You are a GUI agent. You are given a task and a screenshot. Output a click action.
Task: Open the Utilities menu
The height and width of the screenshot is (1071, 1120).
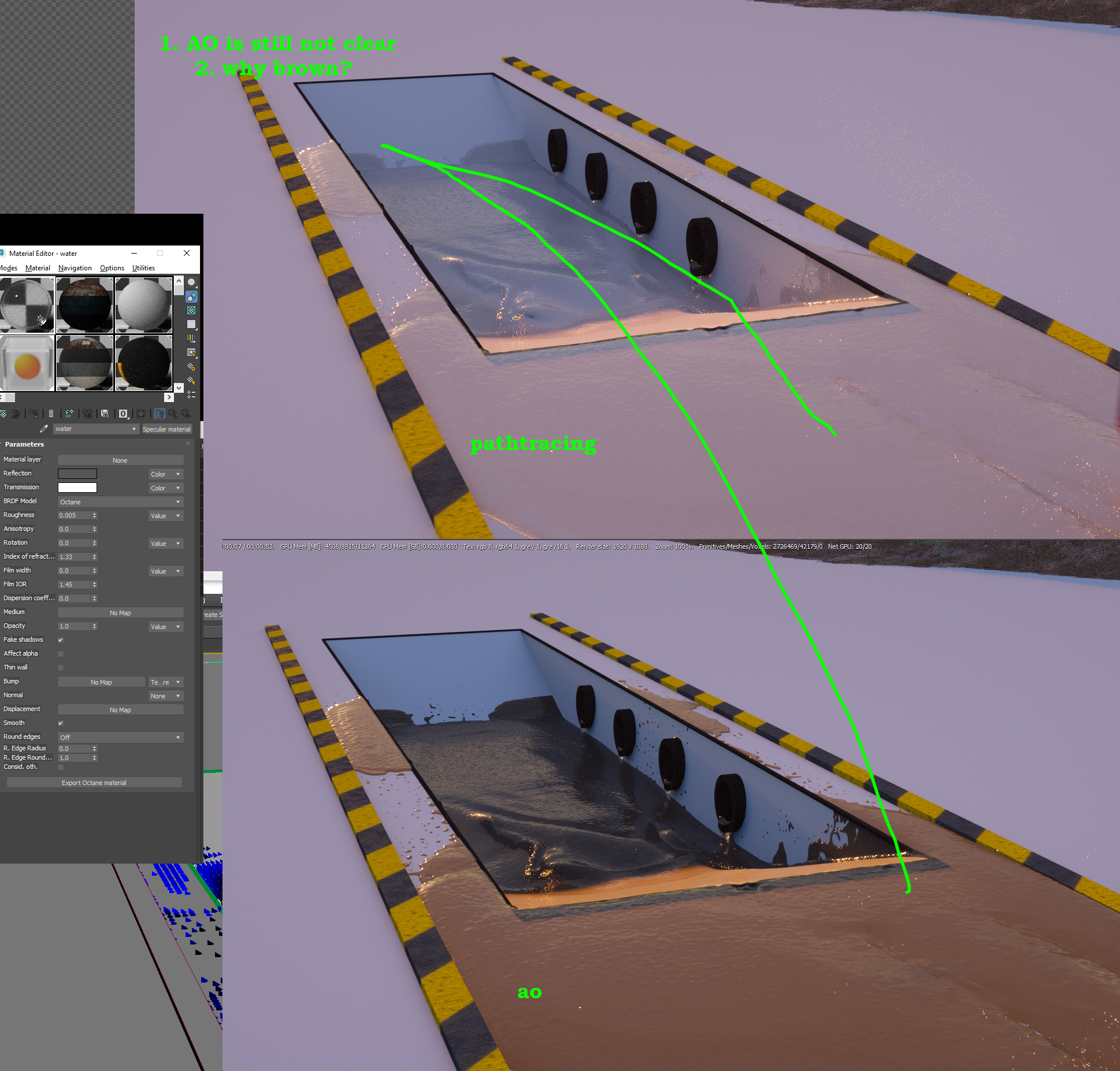(143, 268)
